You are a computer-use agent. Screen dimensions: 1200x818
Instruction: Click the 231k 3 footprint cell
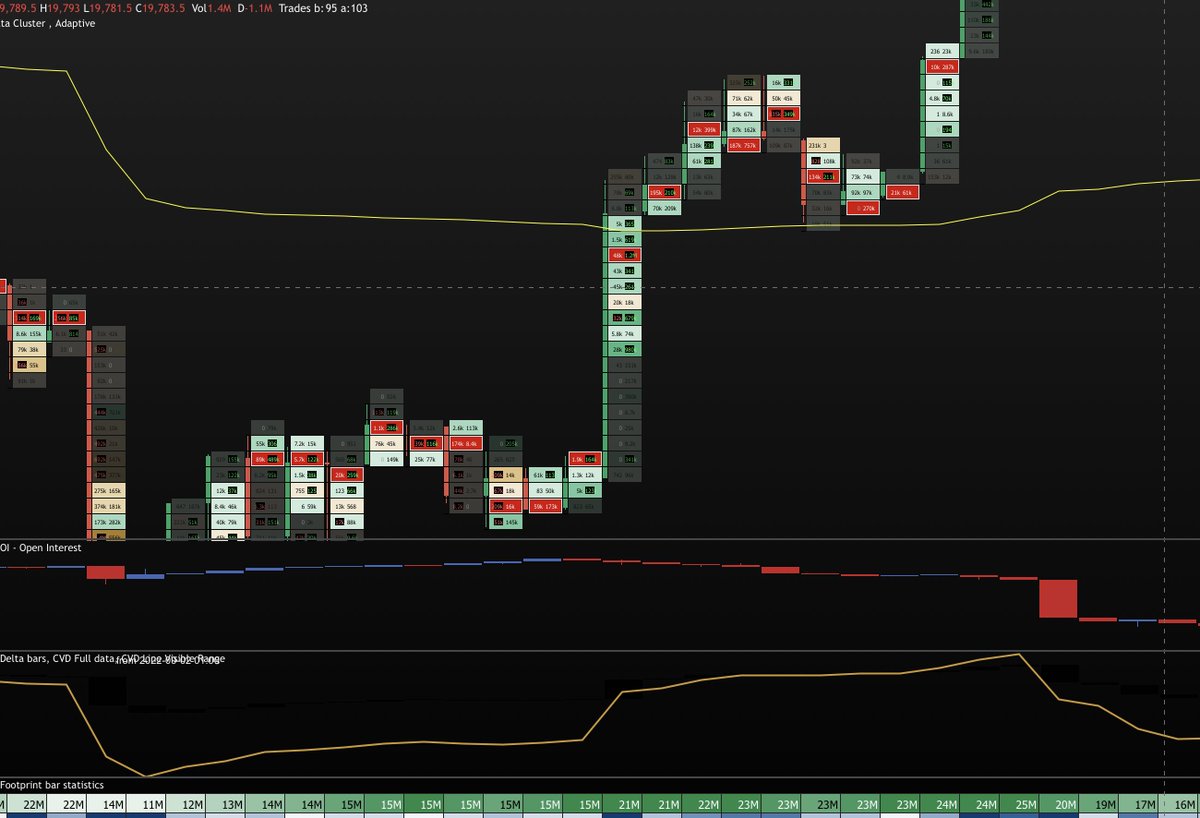pyautogui.click(x=822, y=146)
